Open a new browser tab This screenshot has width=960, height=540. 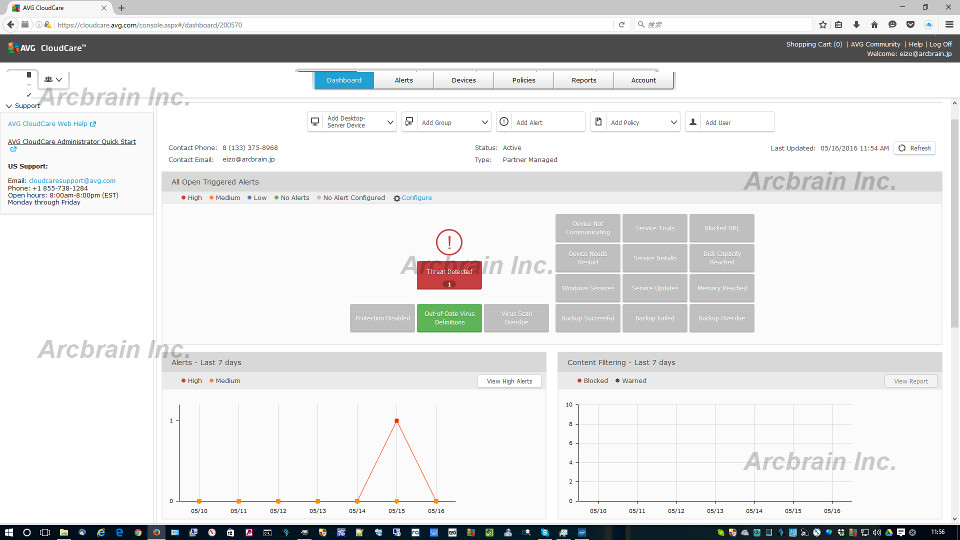click(121, 8)
